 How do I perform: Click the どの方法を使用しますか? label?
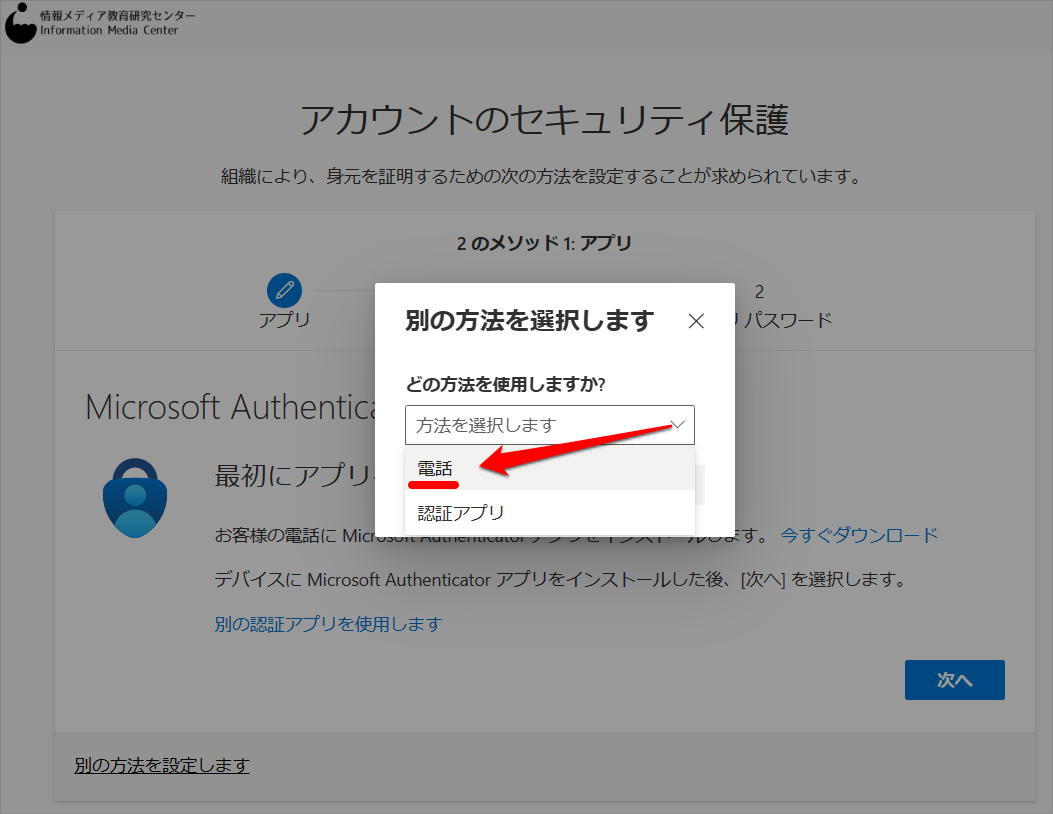[x=505, y=384]
